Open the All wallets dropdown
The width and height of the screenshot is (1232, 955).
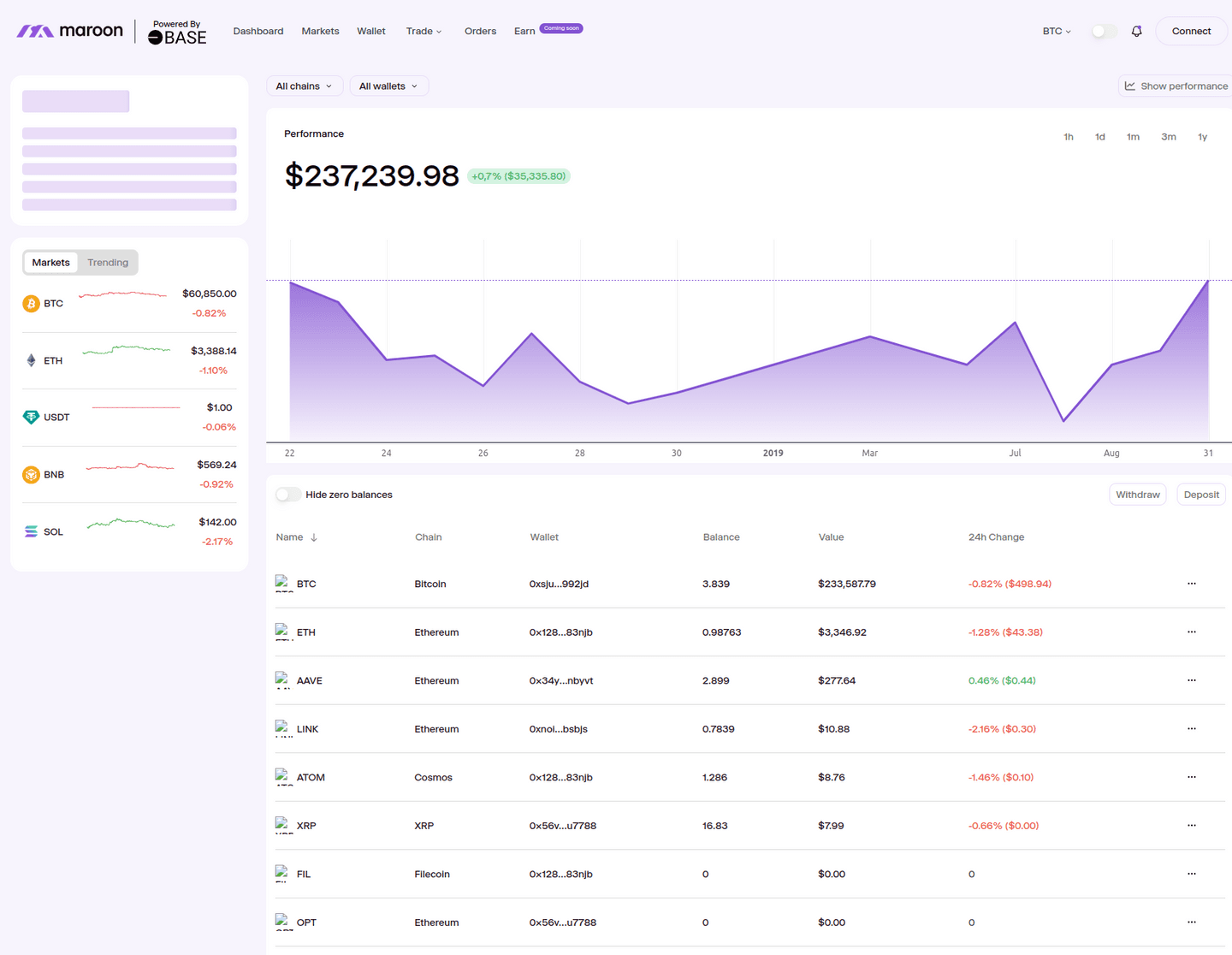pyautogui.click(x=388, y=86)
